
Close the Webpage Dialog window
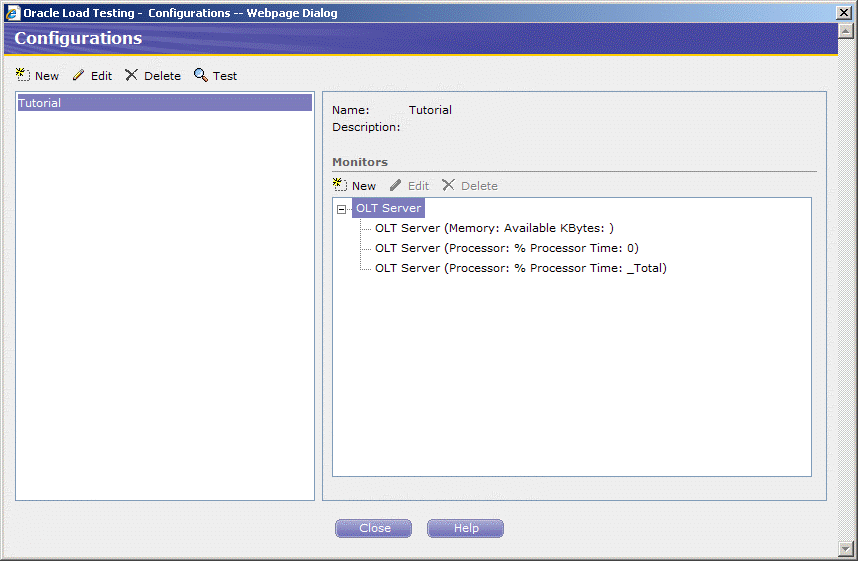point(844,13)
